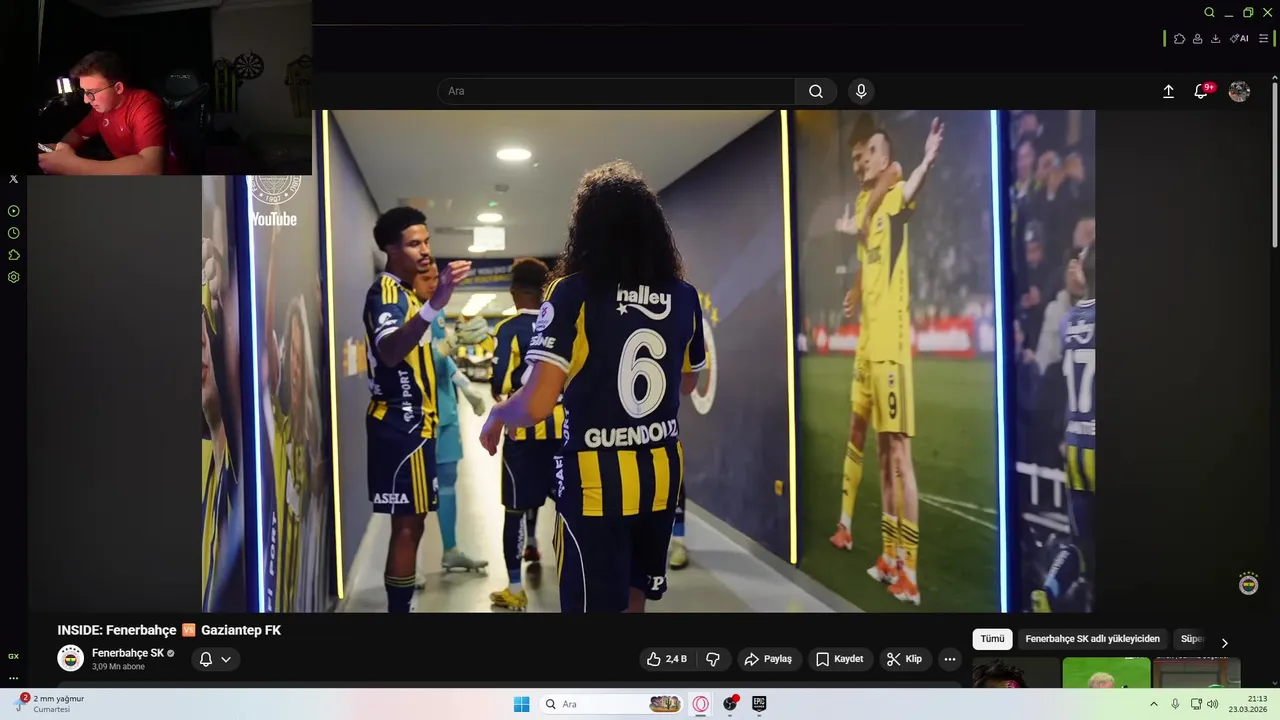Open the subscription notification bell dropdown
The width and height of the screenshot is (1280, 720).
(216, 659)
